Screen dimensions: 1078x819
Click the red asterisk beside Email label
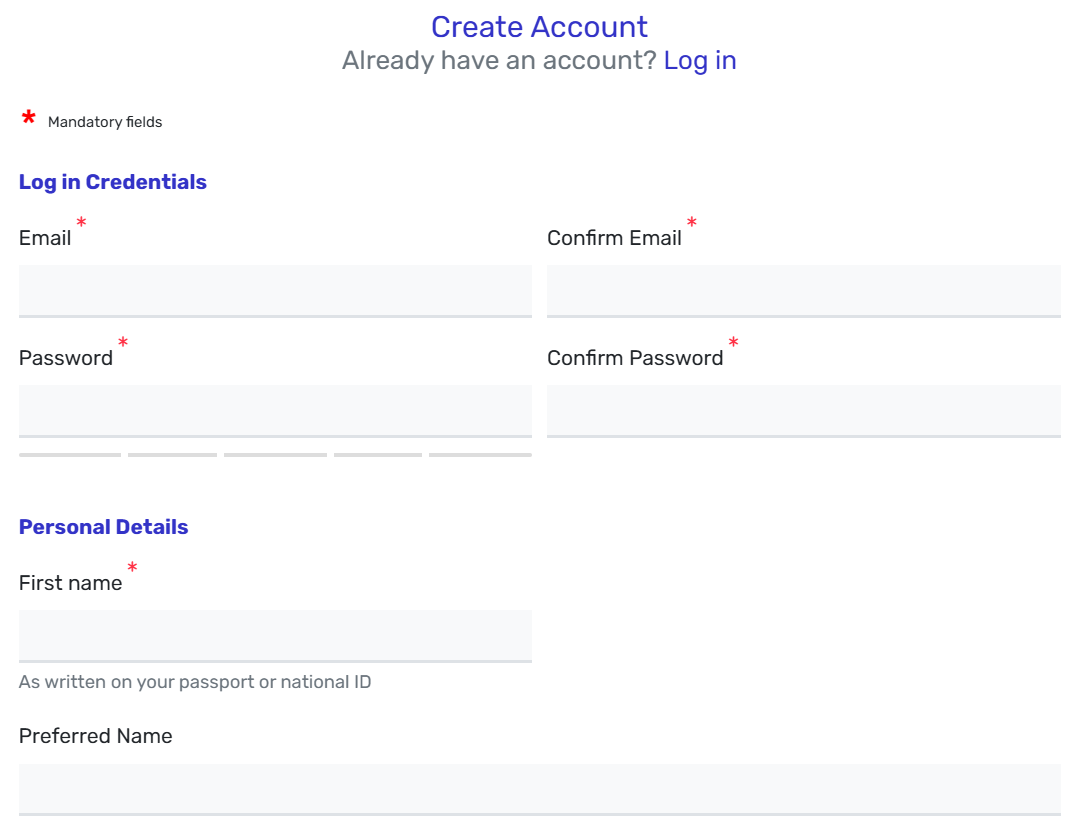pyautogui.click(x=81, y=222)
